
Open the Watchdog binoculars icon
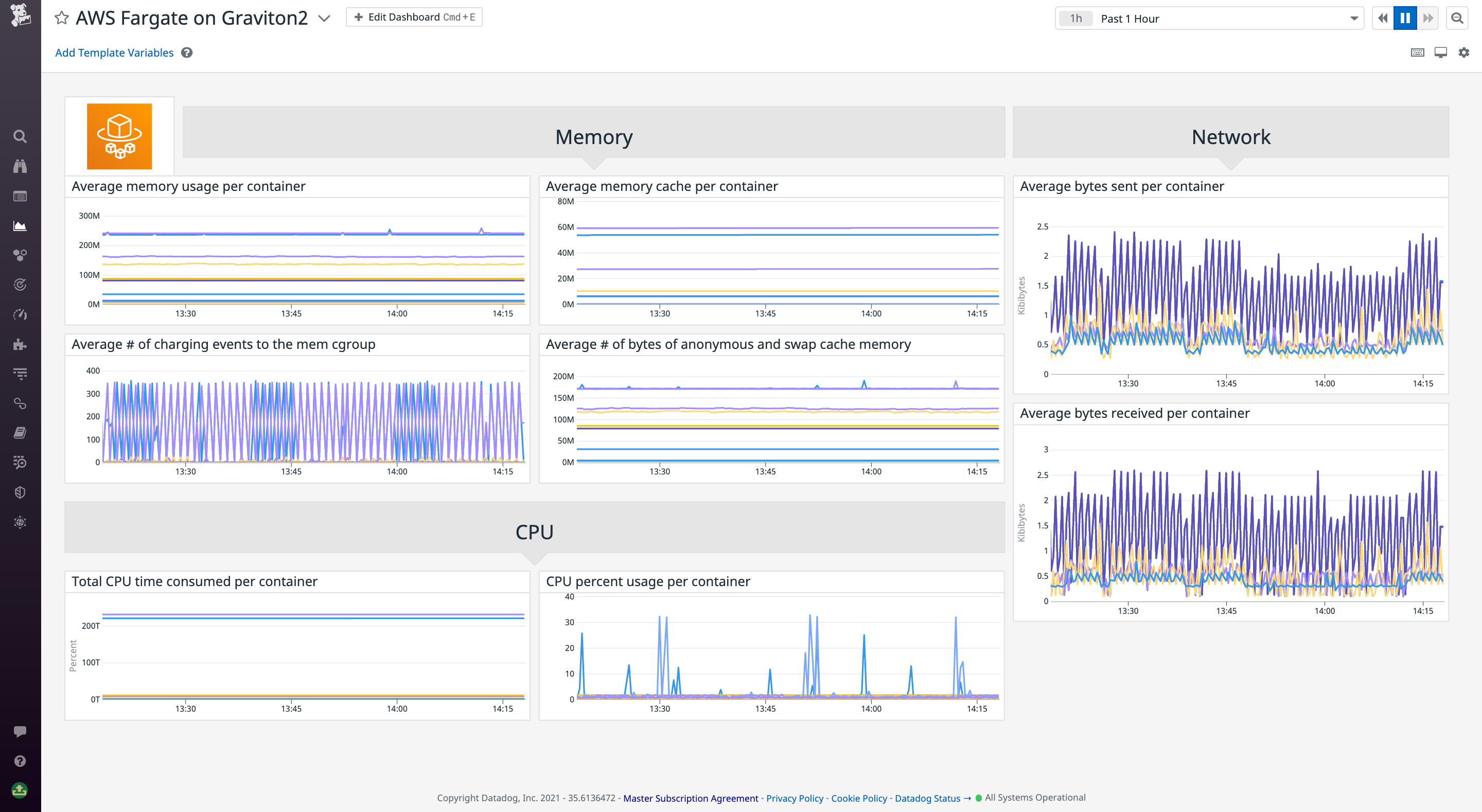pyautogui.click(x=20, y=166)
